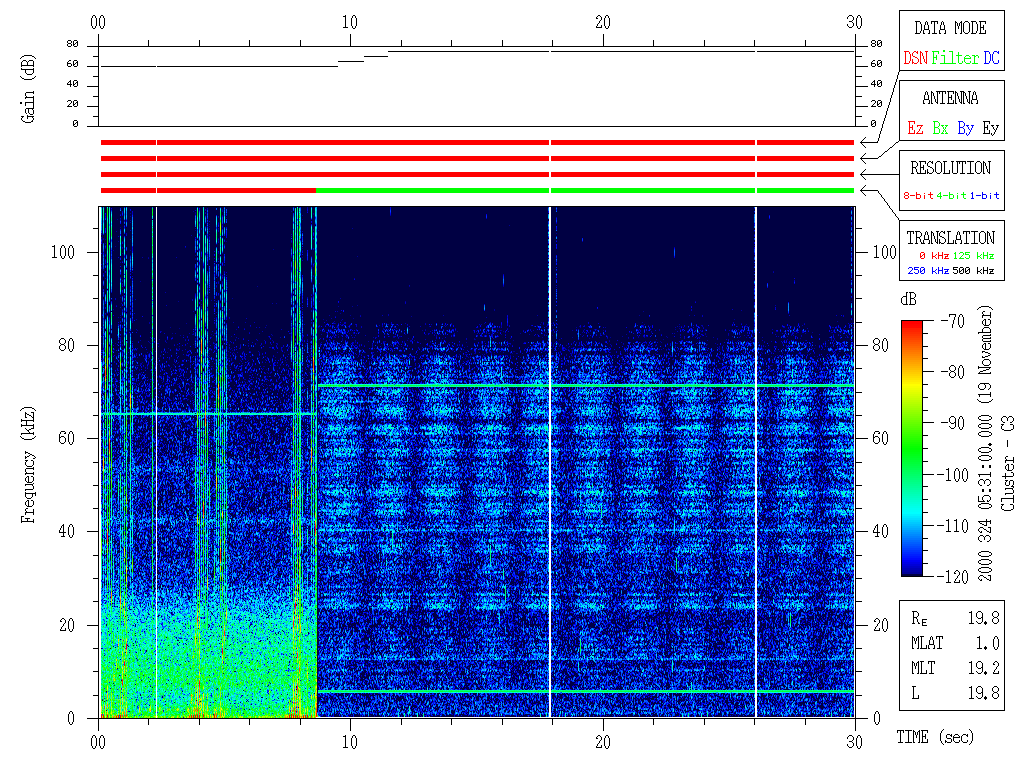Click the Frequency (kHz) axis label

click(x=30, y=460)
